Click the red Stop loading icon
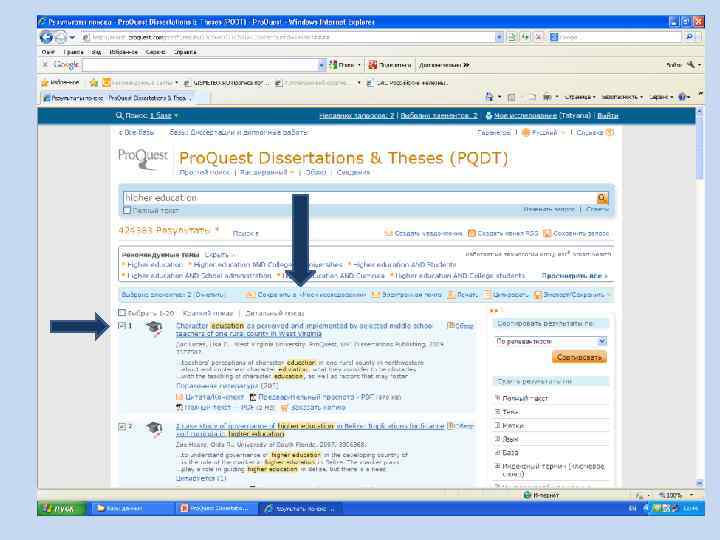Viewport: 720px width, 540px height. click(539, 37)
